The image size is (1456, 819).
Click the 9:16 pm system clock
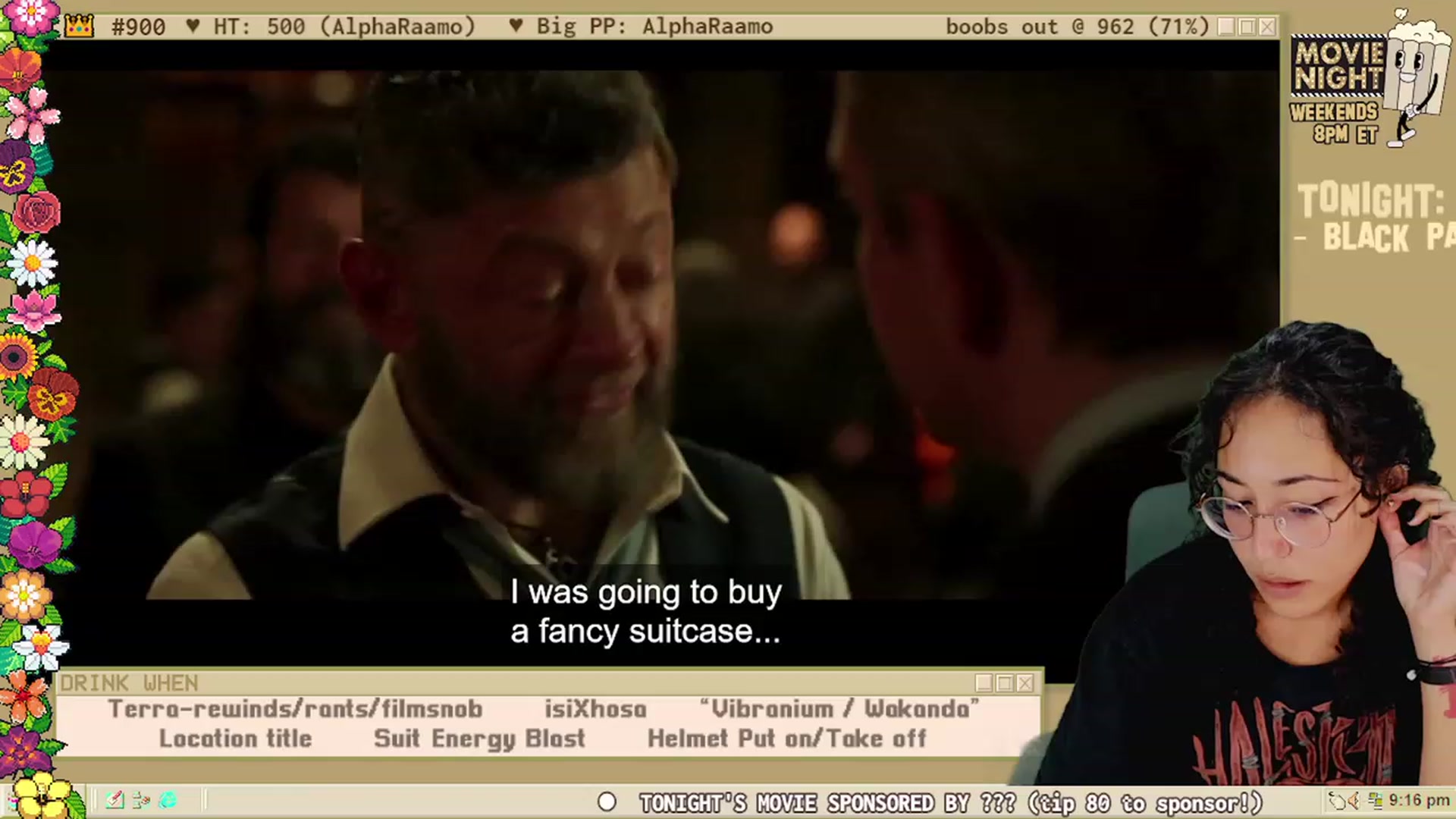(1419, 801)
